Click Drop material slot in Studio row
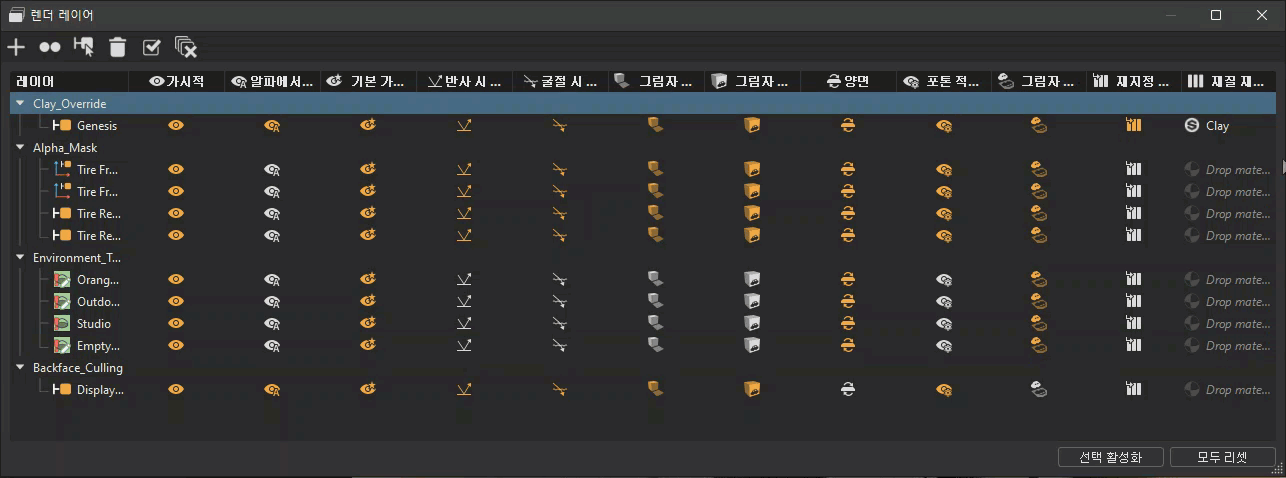 (1237, 324)
